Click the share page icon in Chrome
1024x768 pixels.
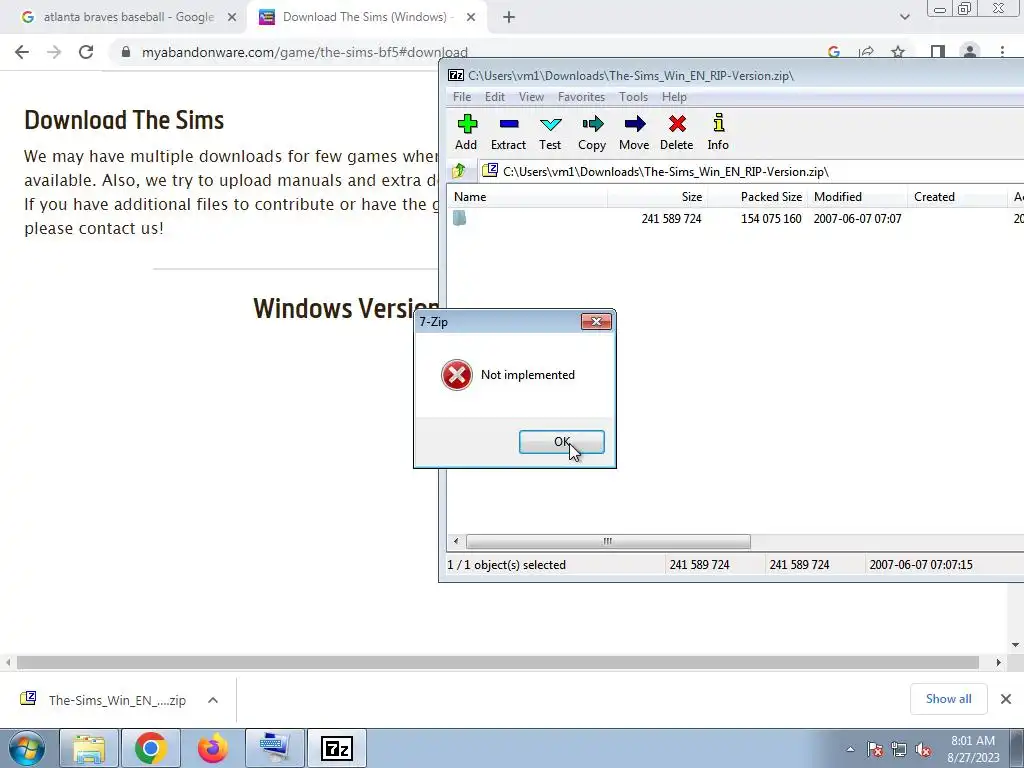(x=867, y=52)
